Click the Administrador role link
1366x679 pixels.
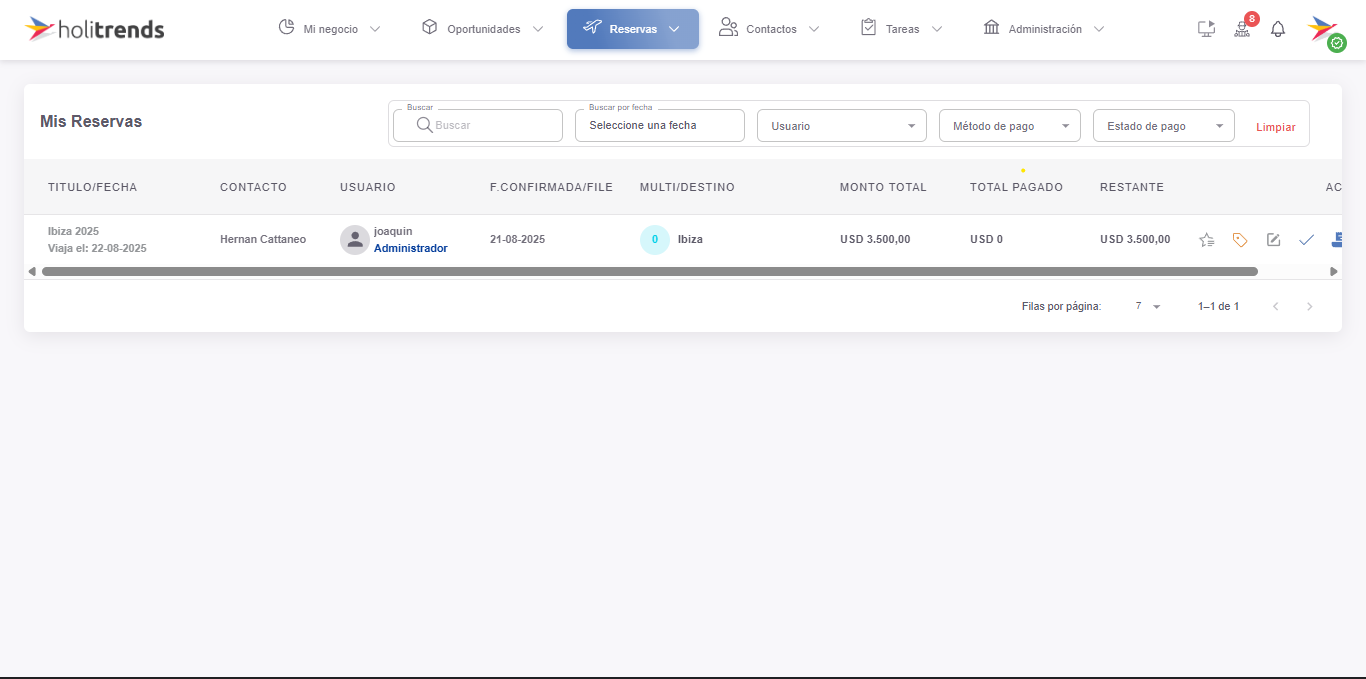(x=411, y=248)
